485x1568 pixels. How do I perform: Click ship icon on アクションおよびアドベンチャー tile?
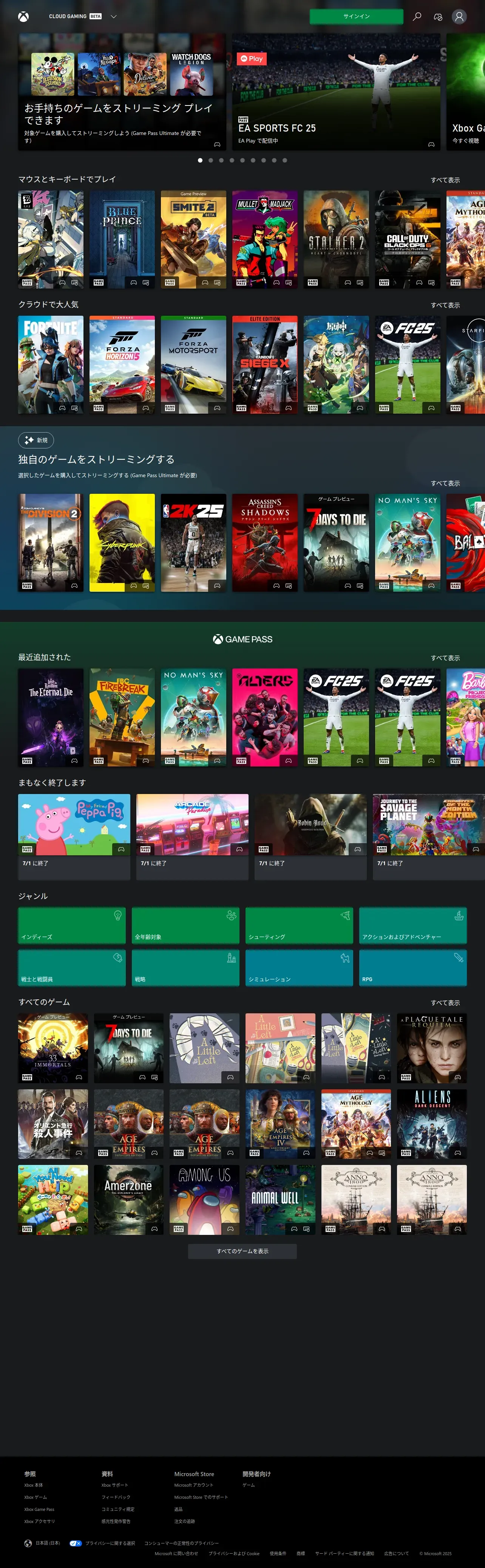(x=459, y=915)
